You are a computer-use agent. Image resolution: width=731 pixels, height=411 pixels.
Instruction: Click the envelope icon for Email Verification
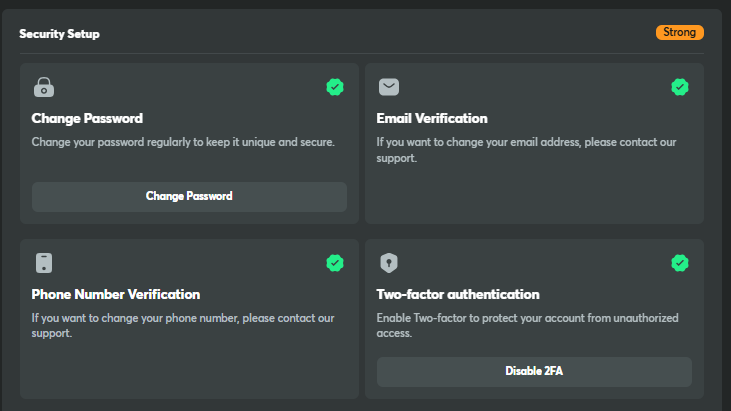click(389, 87)
